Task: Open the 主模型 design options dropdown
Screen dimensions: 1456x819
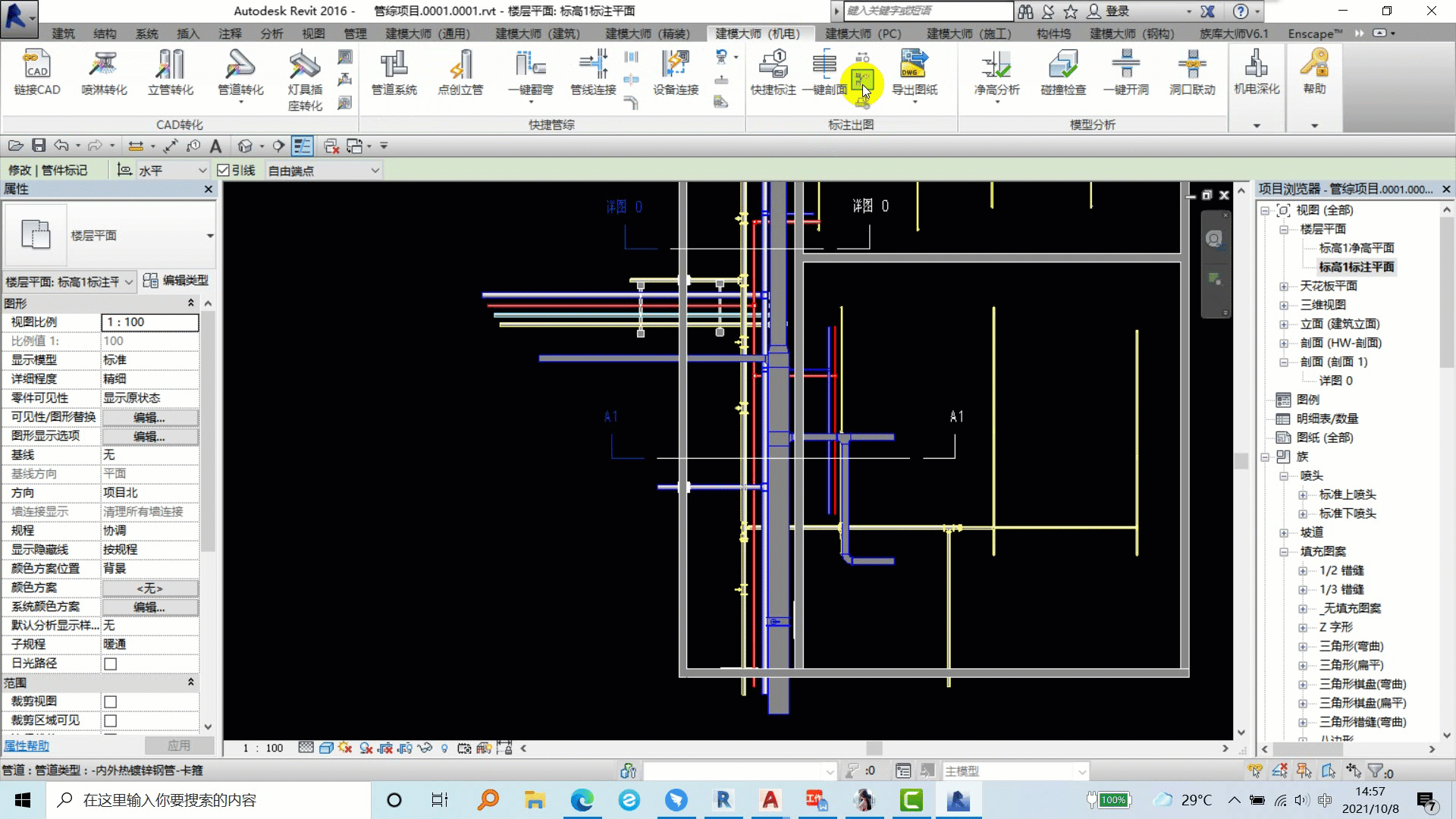Action: (1015, 771)
